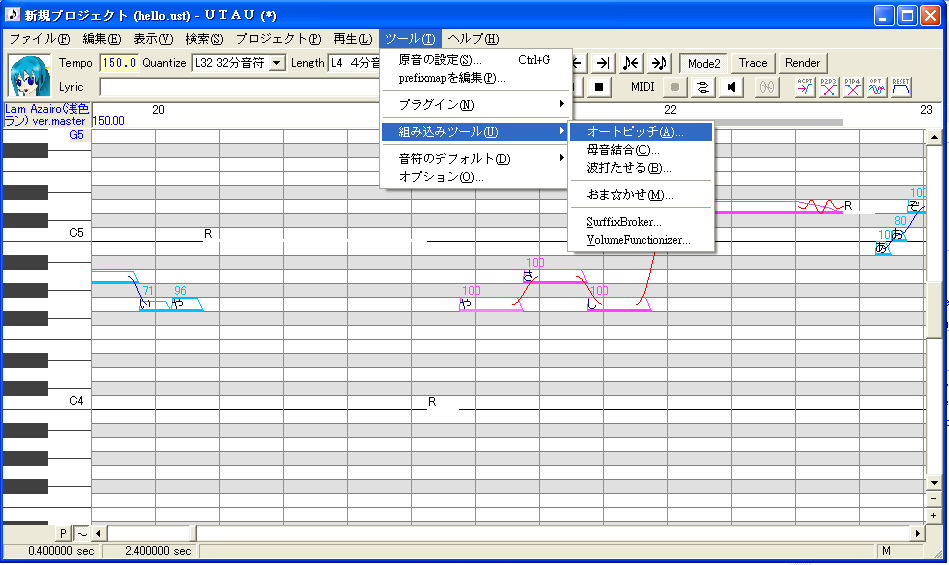Viewport: 949px width, 565px height.
Task: Click the move-to-end arrow icon
Action: coord(602,63)
